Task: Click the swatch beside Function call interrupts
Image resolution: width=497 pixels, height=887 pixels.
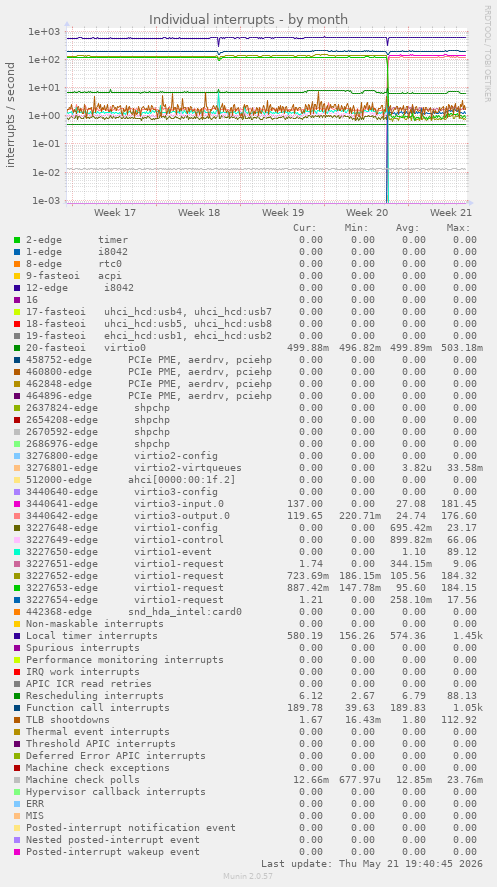Action: click(17, 708)
